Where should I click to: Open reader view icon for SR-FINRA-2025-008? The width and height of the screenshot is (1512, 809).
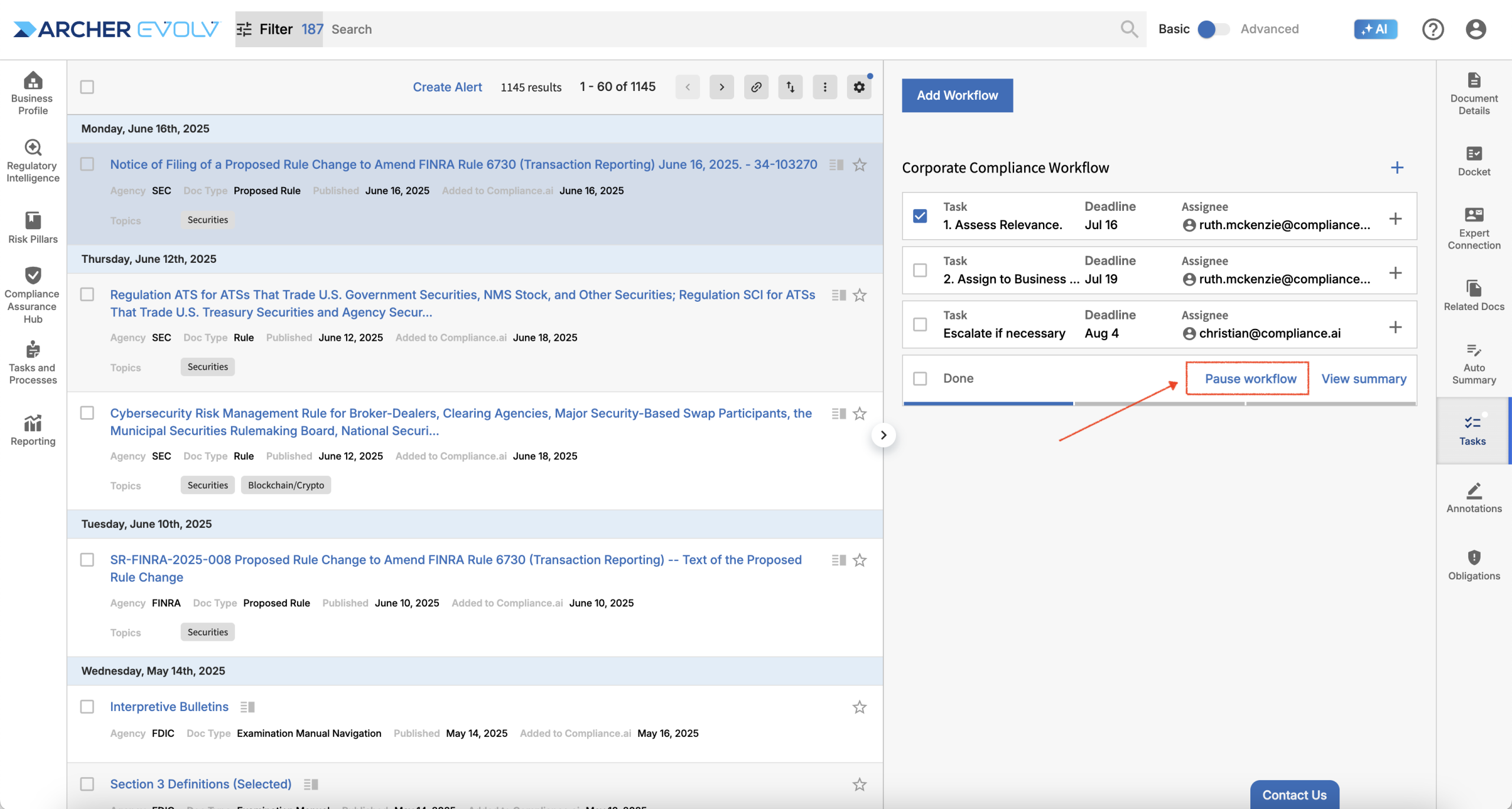coord(839,560)
